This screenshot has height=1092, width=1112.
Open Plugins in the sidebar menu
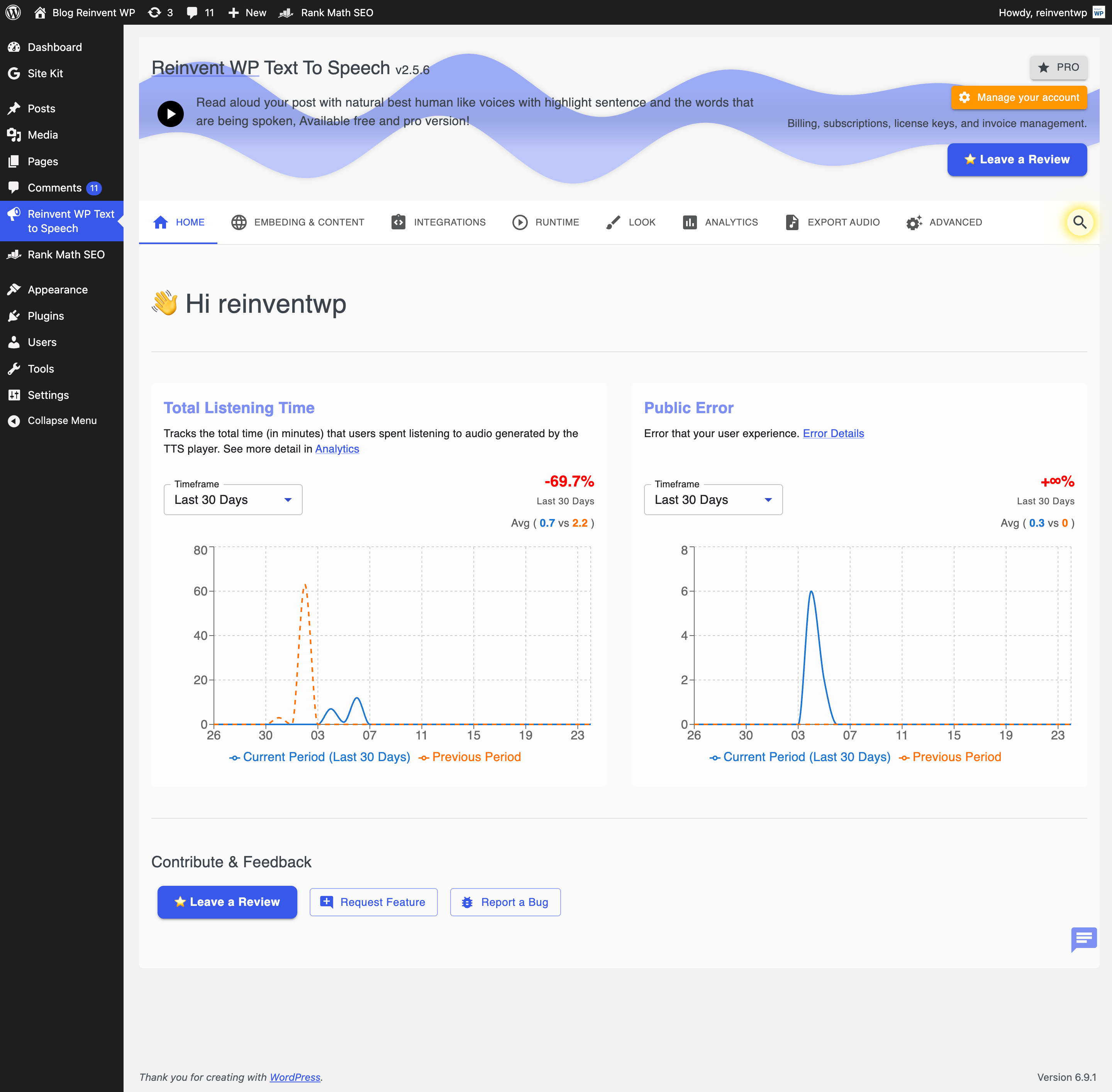[x=45, y=316]
